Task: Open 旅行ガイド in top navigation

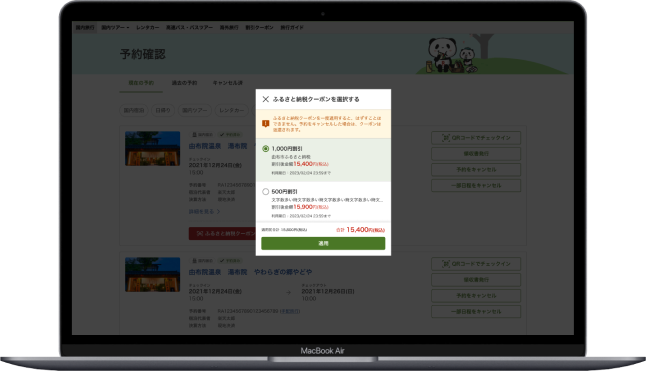Action: pos(292,28)
